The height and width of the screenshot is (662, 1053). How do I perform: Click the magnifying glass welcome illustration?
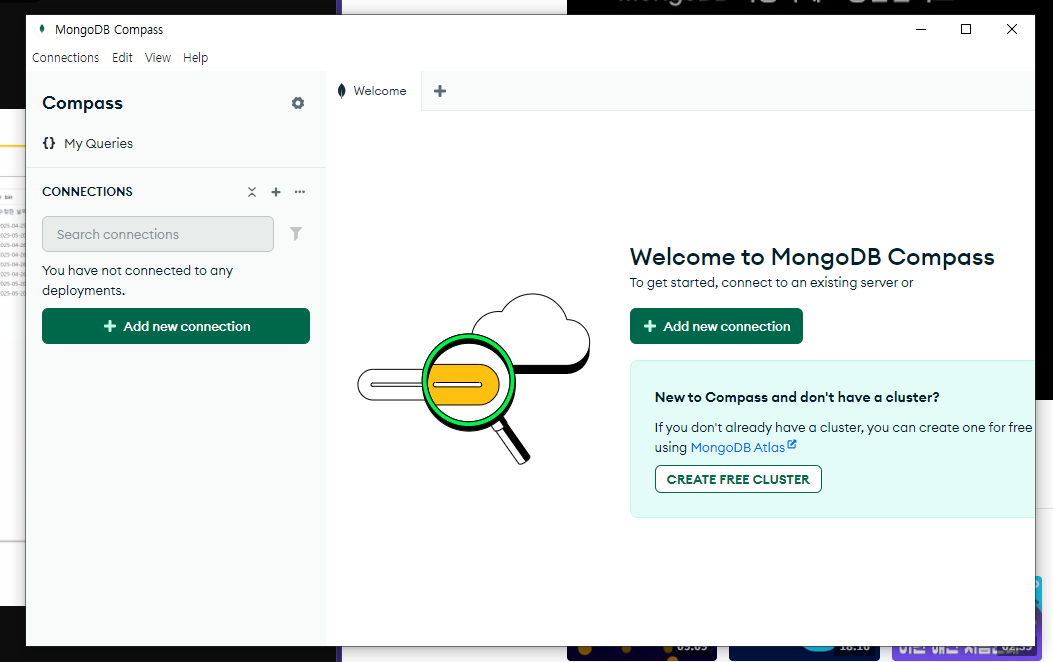pyautogui.click(x=474, y=379)
